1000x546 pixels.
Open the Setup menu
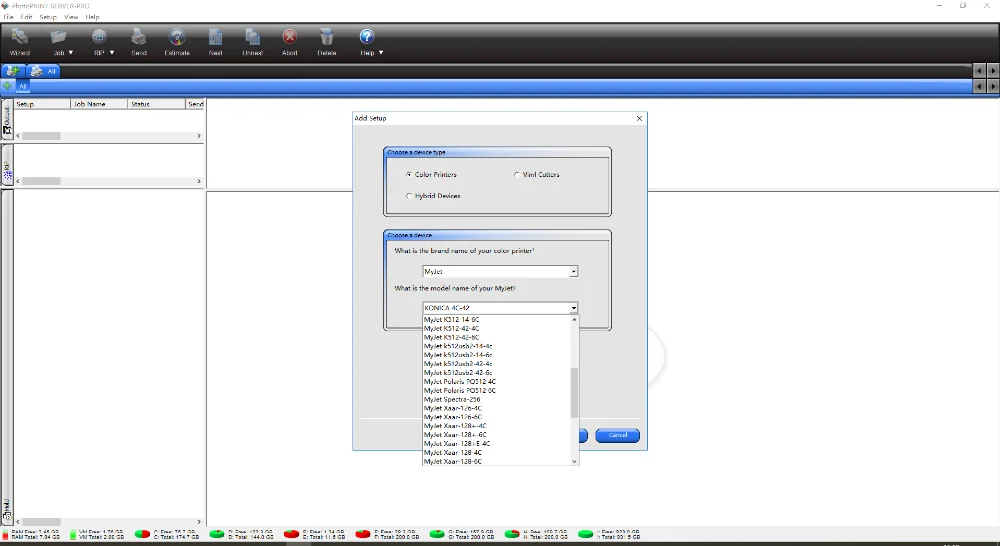pos(48,17)
